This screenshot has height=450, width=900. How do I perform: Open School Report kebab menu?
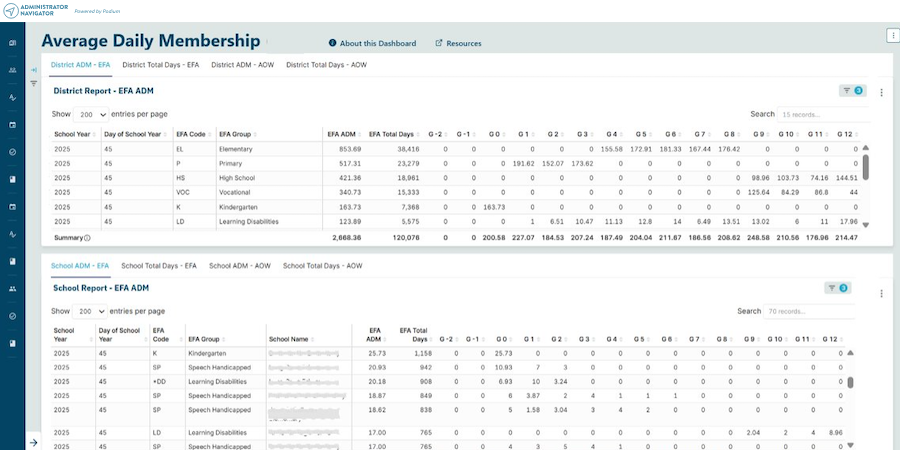[882, 293]
